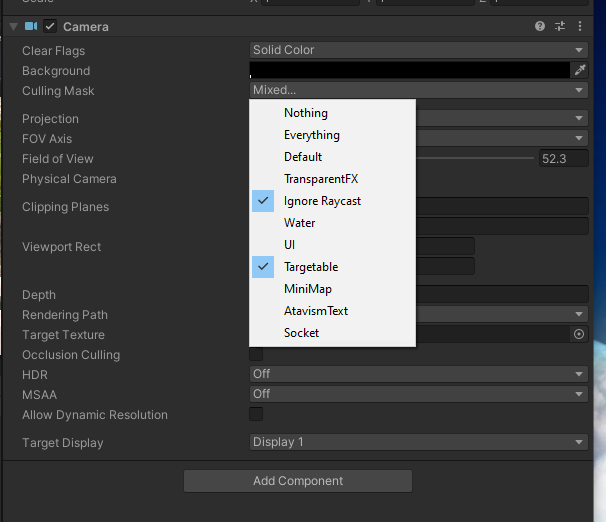Click the Camera component video icon
The width and height of the screenshot is (606, 522).
point(31,26)
